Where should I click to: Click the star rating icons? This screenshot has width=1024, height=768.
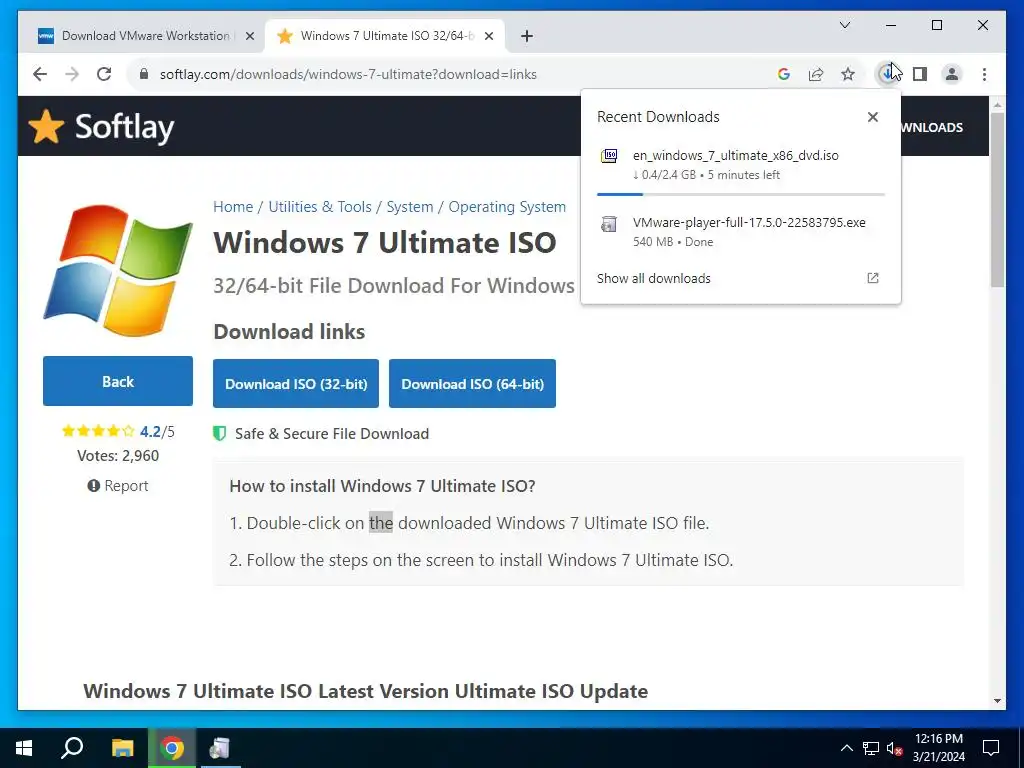coord(98,431)
